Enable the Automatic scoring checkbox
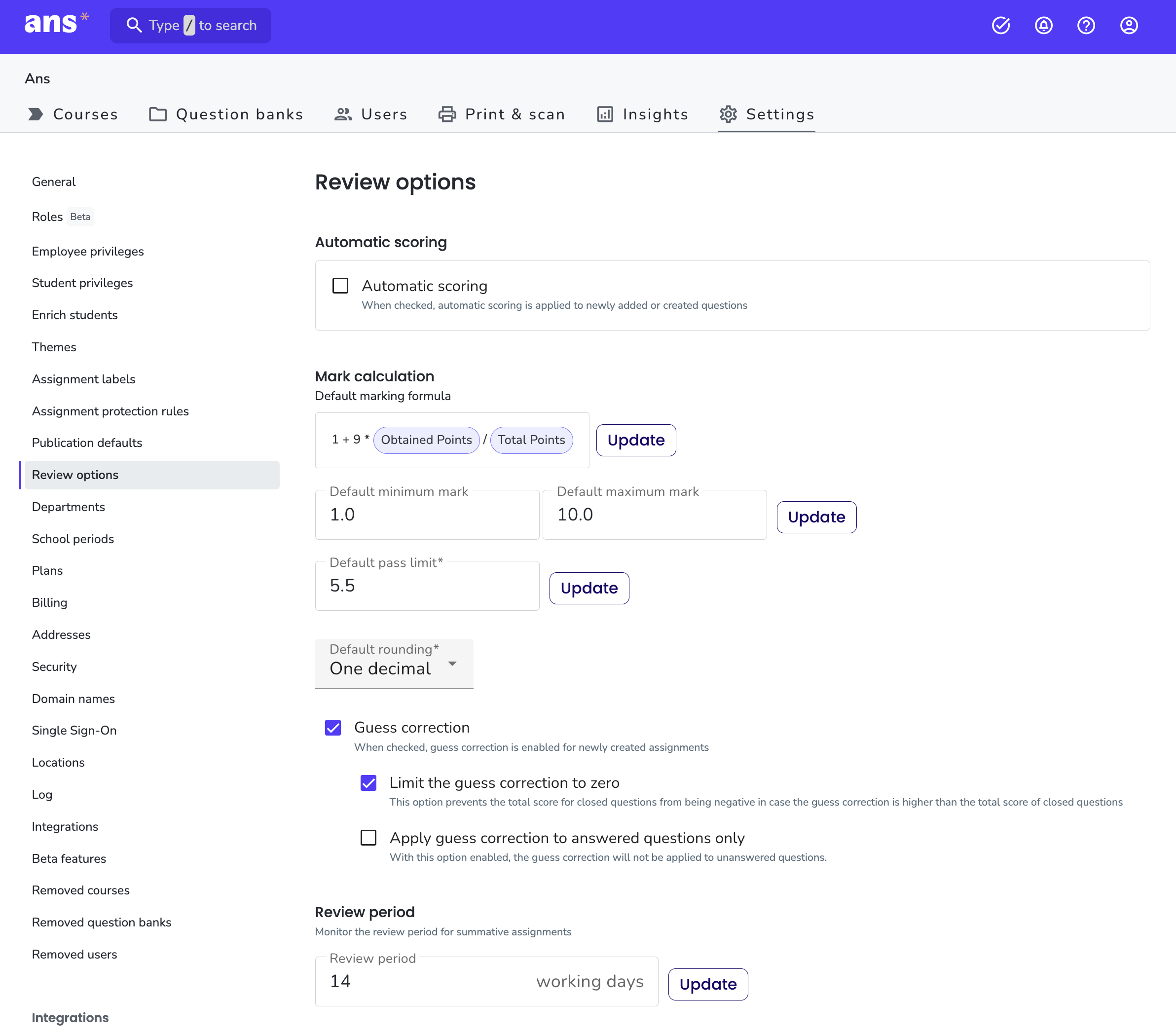Image resolution: width=1176 pixels, height=1036 pixels. tap(340, 285)
